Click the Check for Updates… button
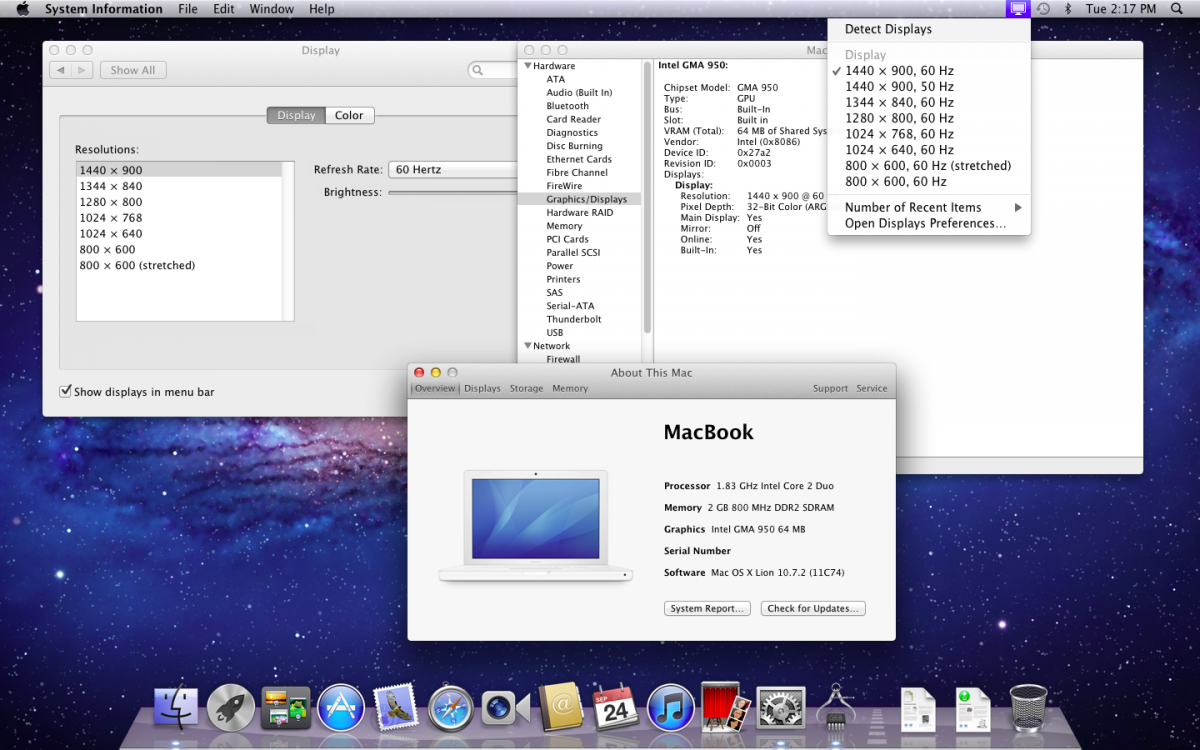 (x=812, y=609)
